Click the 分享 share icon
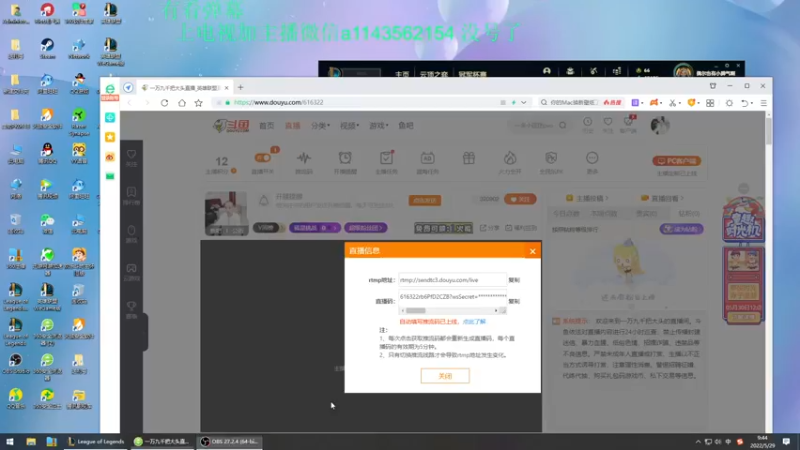This screenshot has height=450, width=800. 489,228
